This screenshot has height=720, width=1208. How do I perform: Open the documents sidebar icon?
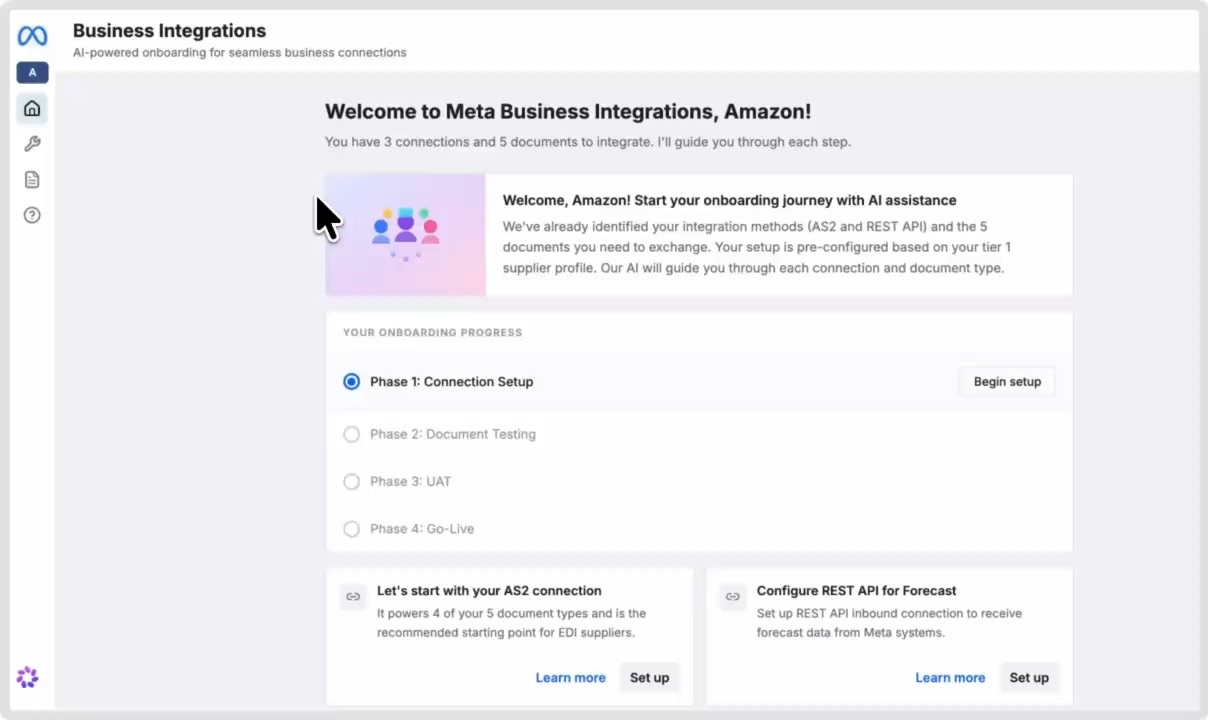(x=32, y=180)
